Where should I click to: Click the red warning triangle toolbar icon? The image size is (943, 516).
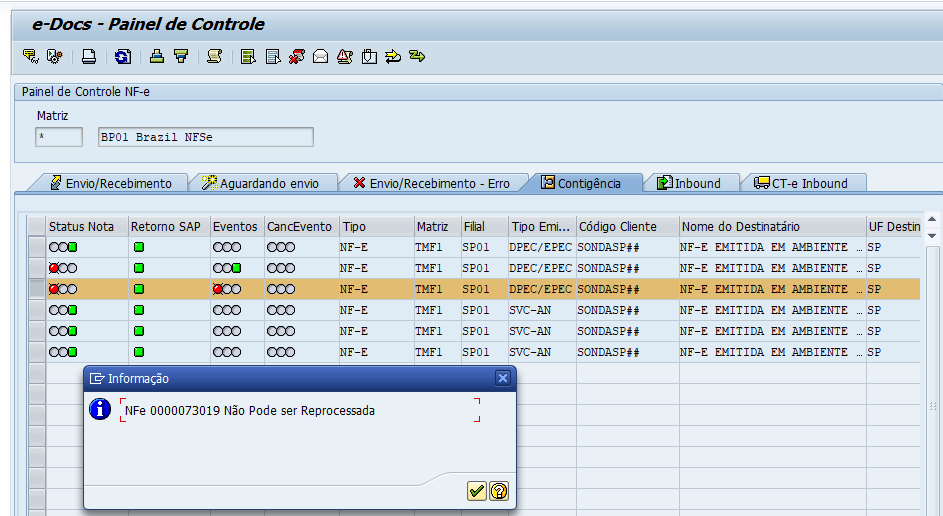tap(344, 57)
